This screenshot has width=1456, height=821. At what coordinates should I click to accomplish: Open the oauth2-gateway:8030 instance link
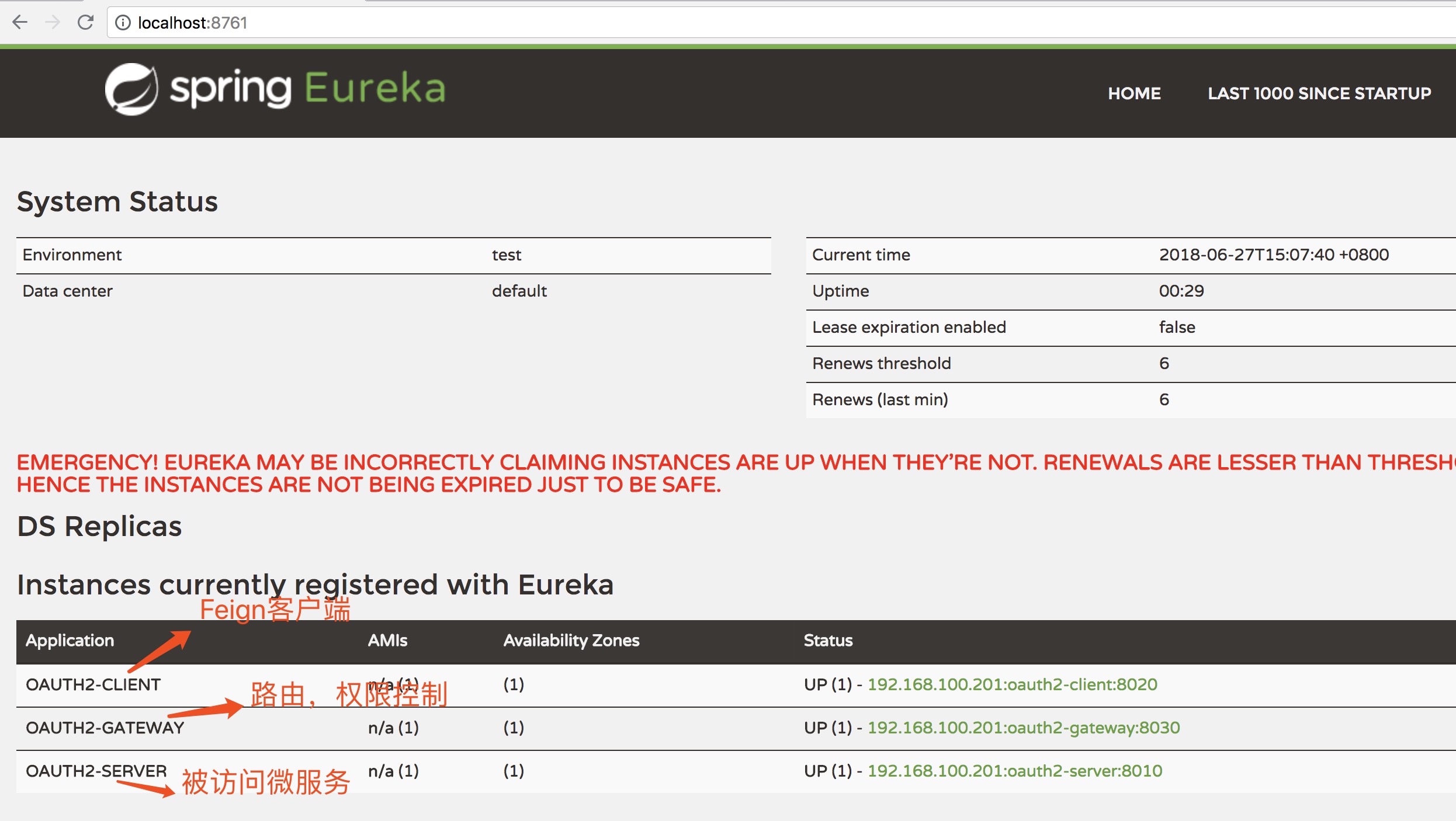pyautogui.click(x=1023, y=727)
